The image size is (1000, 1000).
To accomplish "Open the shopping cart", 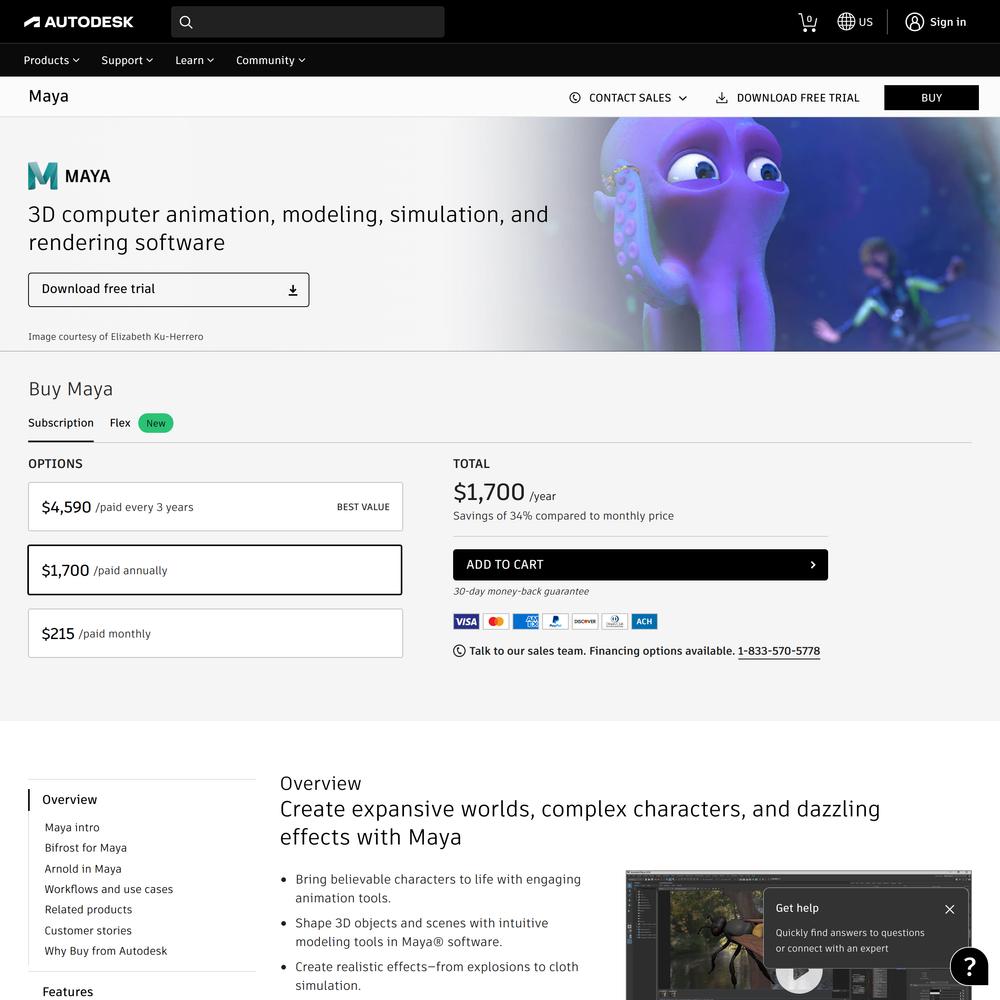I will [807, 22].
